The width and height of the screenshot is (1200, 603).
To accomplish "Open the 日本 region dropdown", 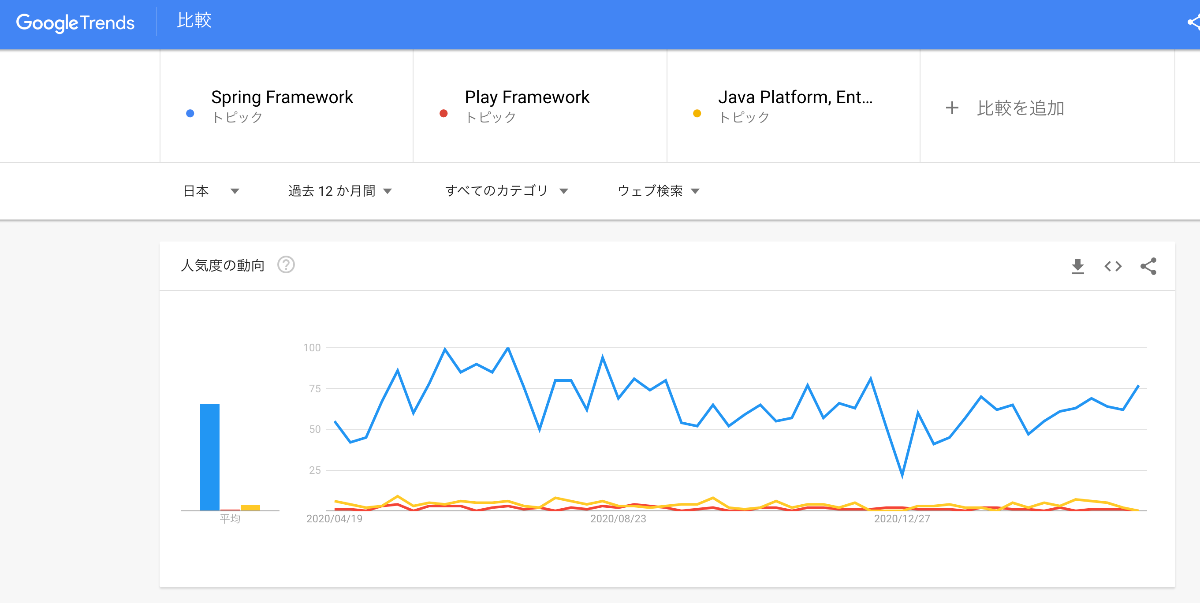I will [x=211, y=191].
